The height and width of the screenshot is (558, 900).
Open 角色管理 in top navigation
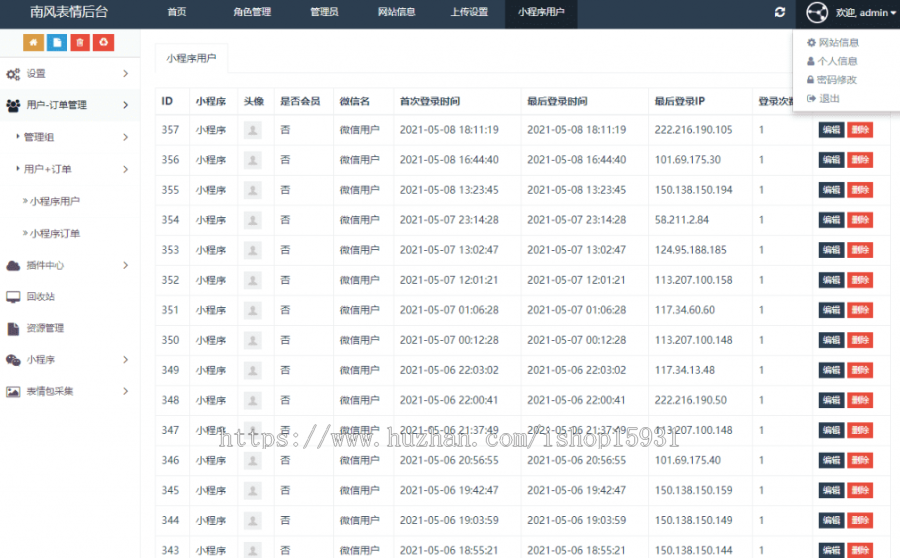(252, 12)
